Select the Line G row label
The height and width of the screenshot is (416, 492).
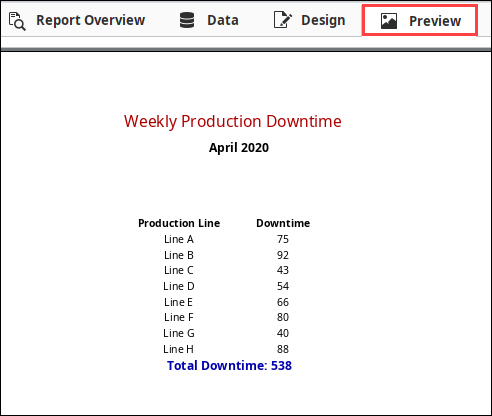179,333
